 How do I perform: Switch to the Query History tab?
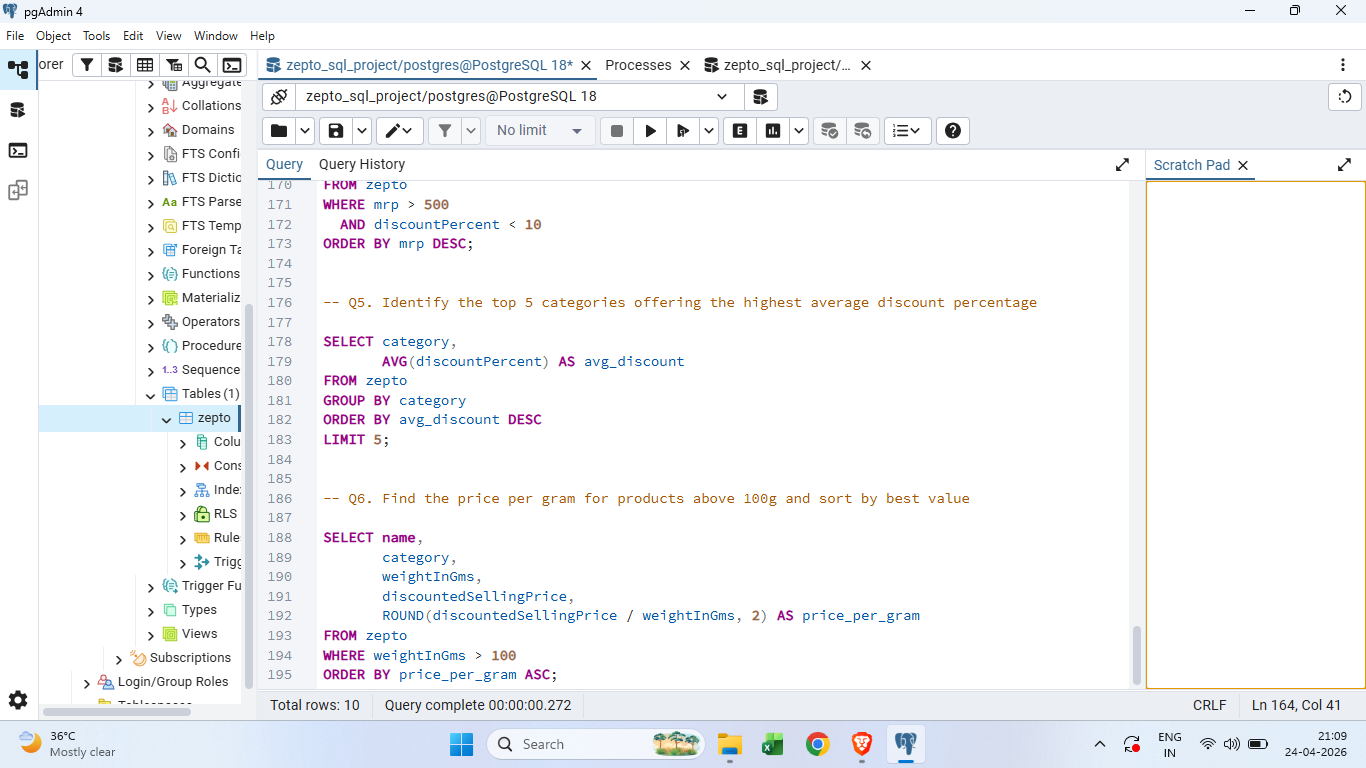[362, 164]
